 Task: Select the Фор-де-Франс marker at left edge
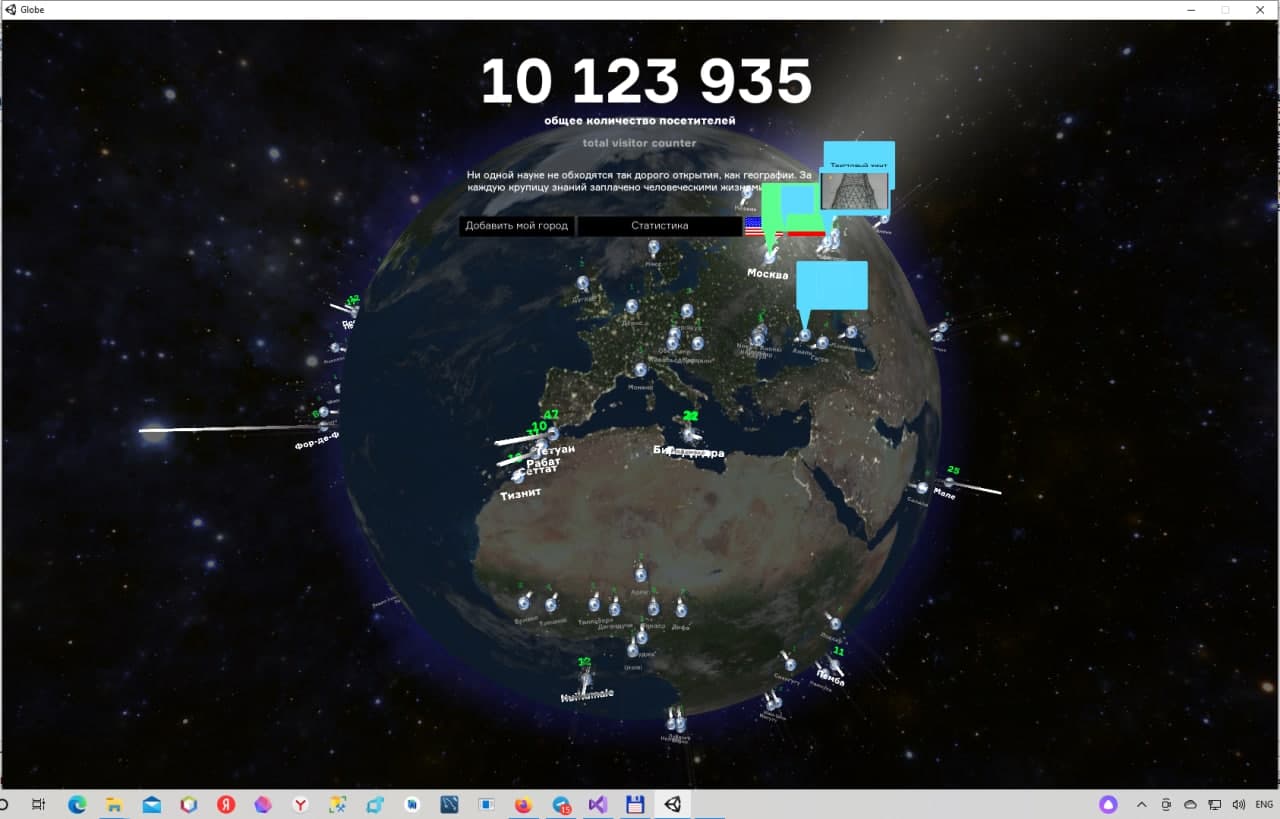322,427
